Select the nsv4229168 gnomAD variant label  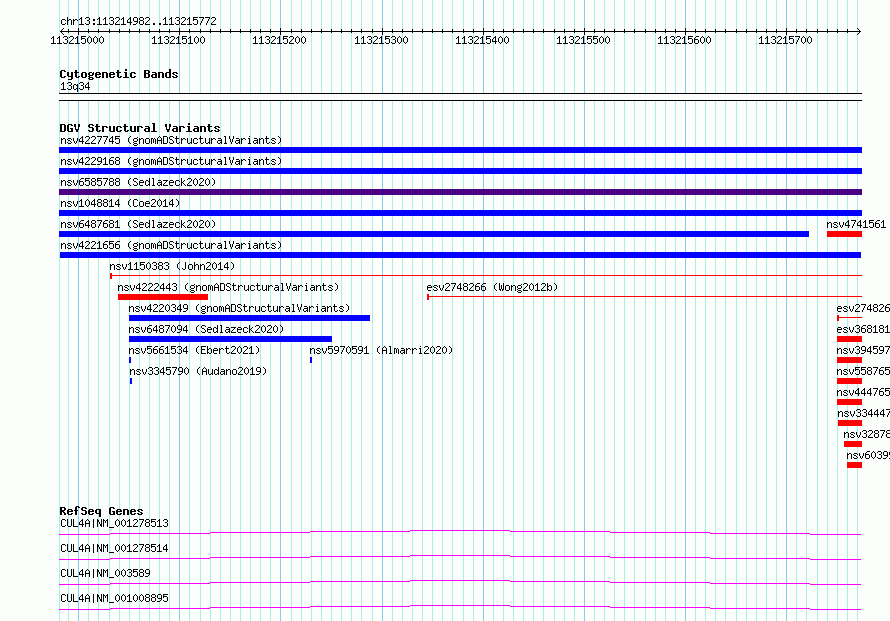tap(171, 161)
